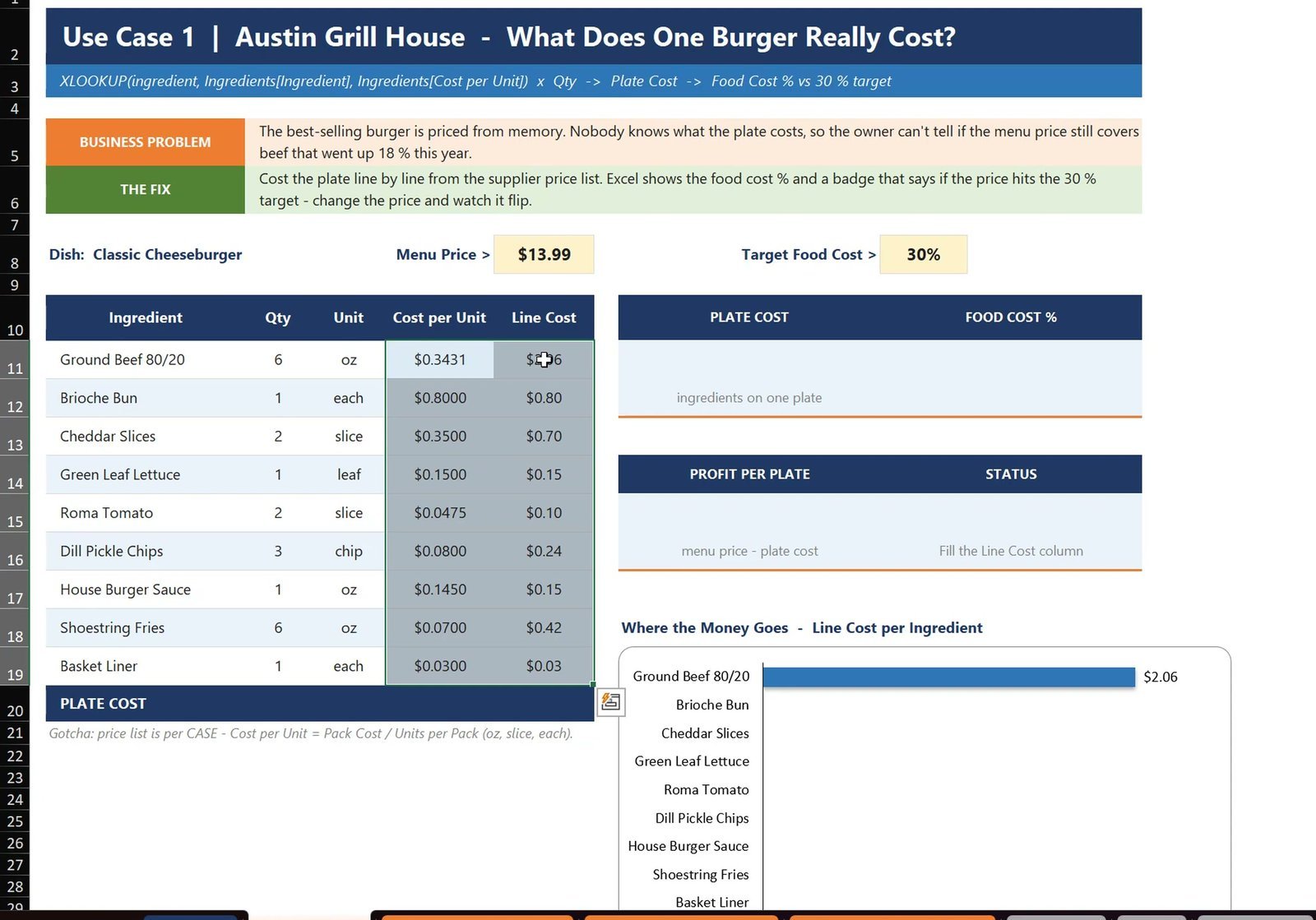Select the Qty cell for Dill Pickle Chips
The height and width of the screenshot is (920, 1316).
(278, 552)
